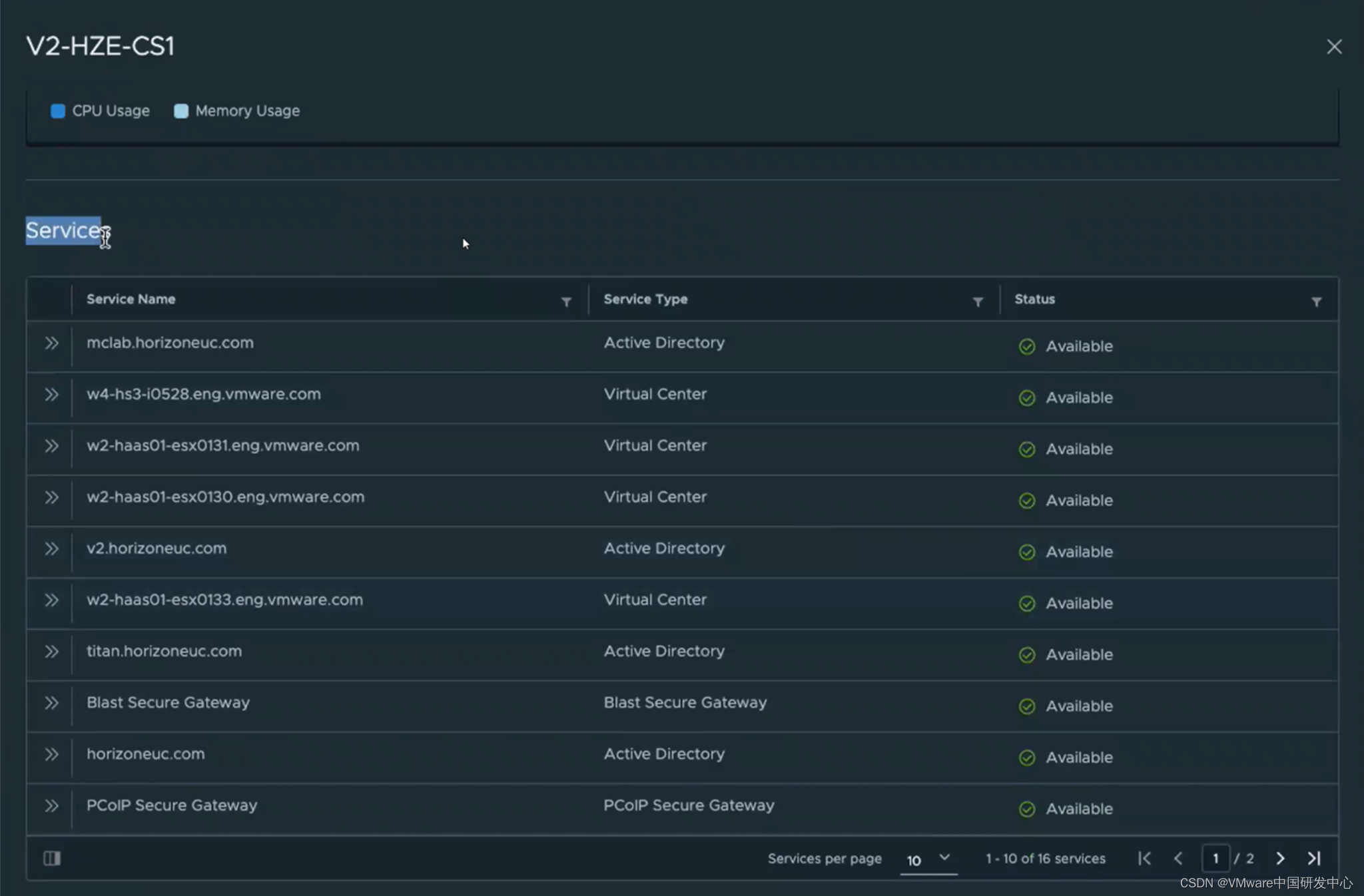The image size is (1364, 896).
Task: Select the w2-haas01-esx0131.eng.vmware.com service name
Action: pyautogui.click(x=223, y=445)
